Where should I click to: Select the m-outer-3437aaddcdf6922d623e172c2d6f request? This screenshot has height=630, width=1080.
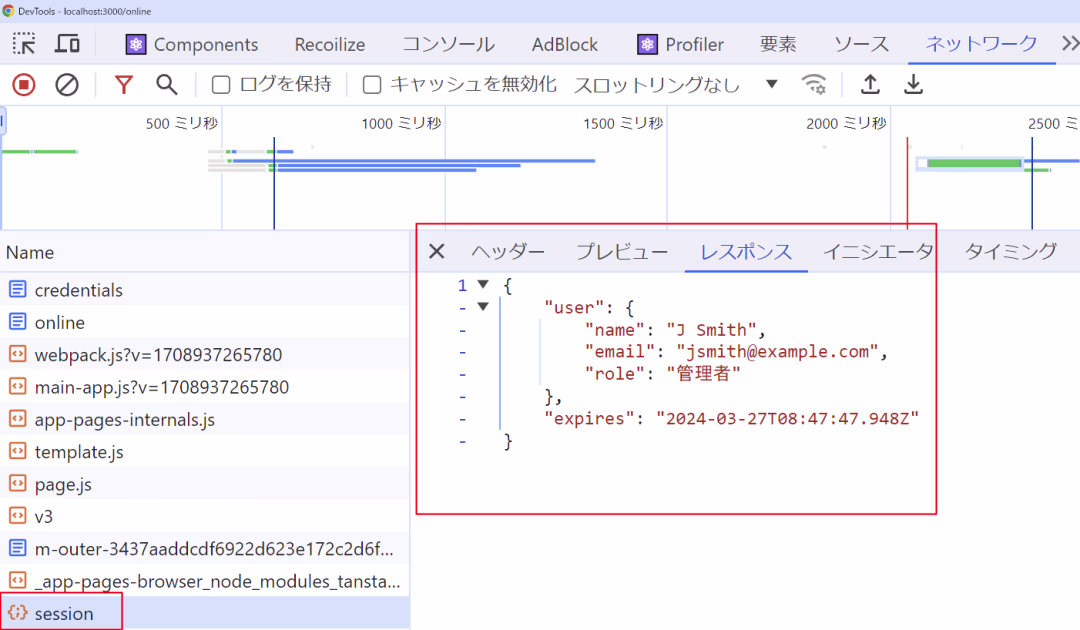click(x=205, y=548)
